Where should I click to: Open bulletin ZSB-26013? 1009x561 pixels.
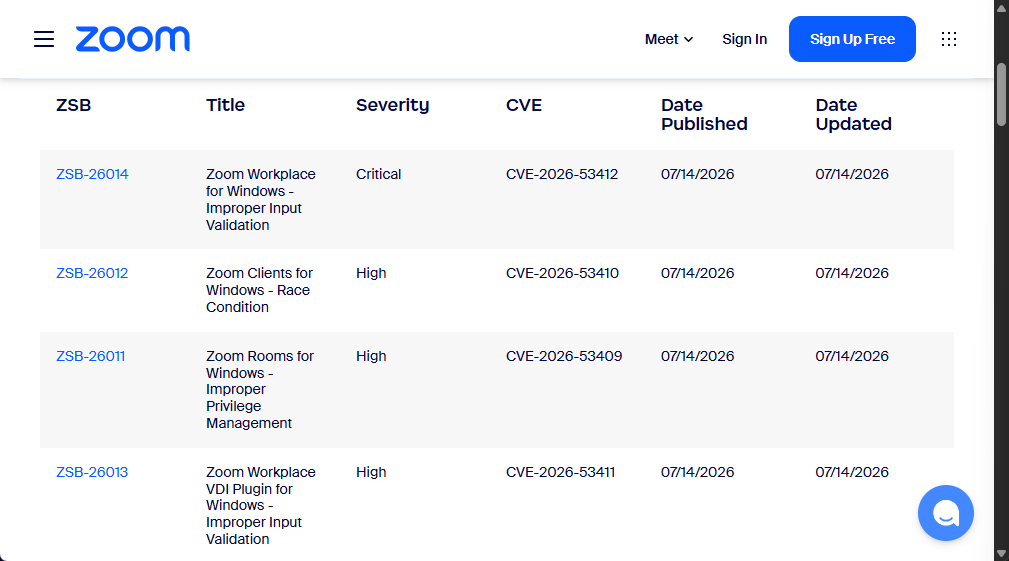pos(92,472)
